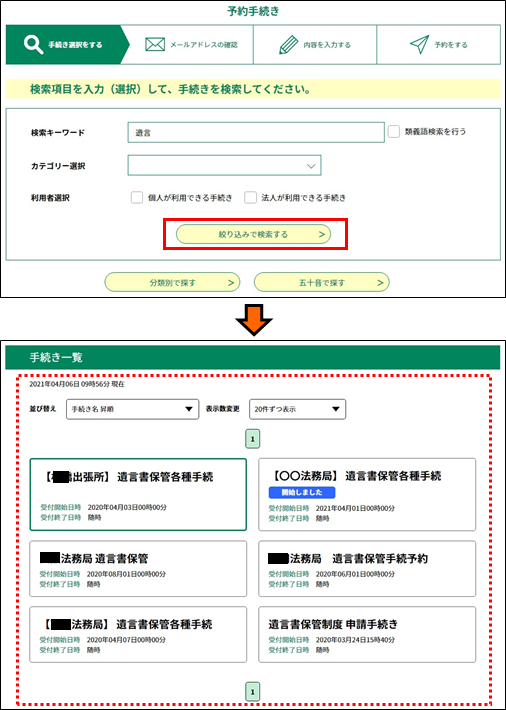Open 遺言書保管制度 申請手続き card
This screenshot has width=506, height=710.
(x=367, y=635)
